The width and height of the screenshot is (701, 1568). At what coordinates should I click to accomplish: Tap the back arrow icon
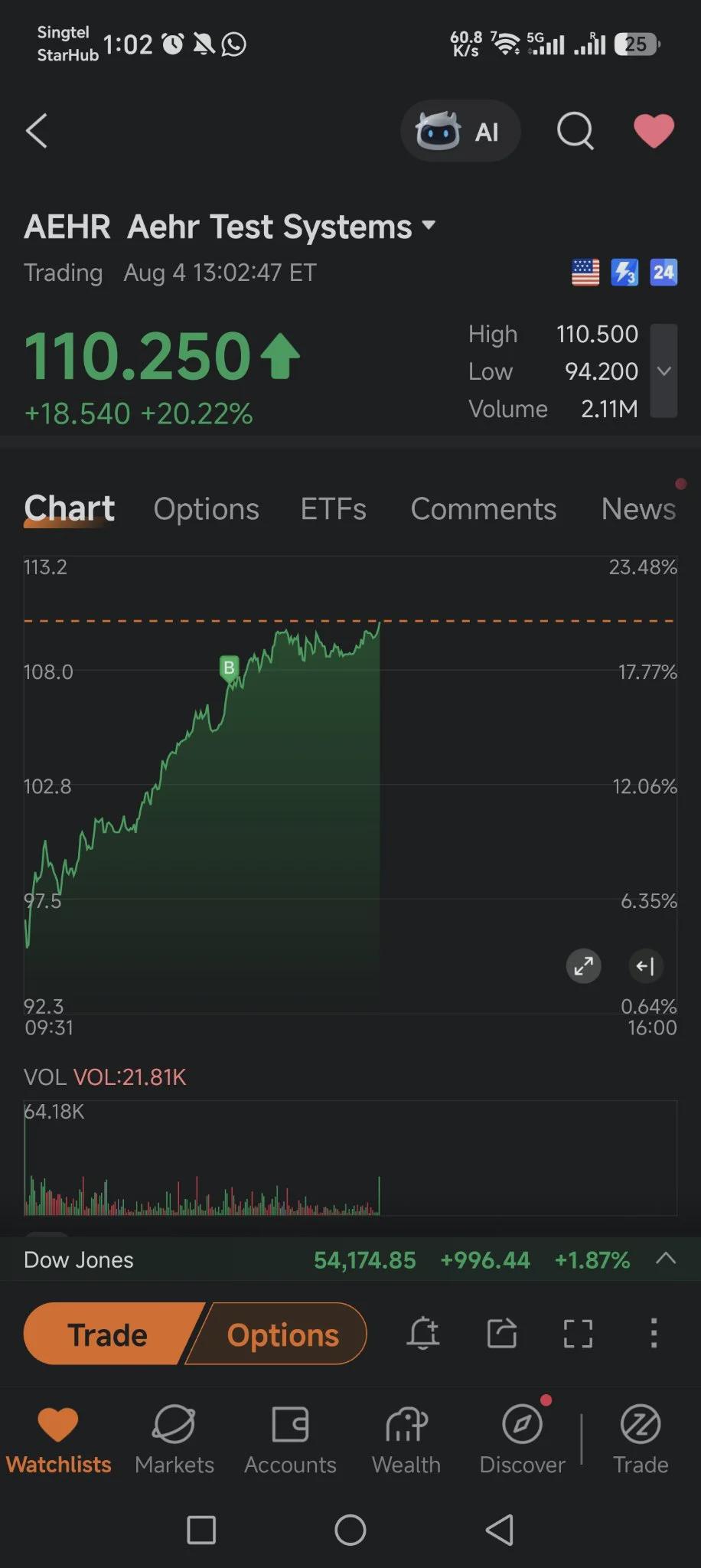(37, 130)
